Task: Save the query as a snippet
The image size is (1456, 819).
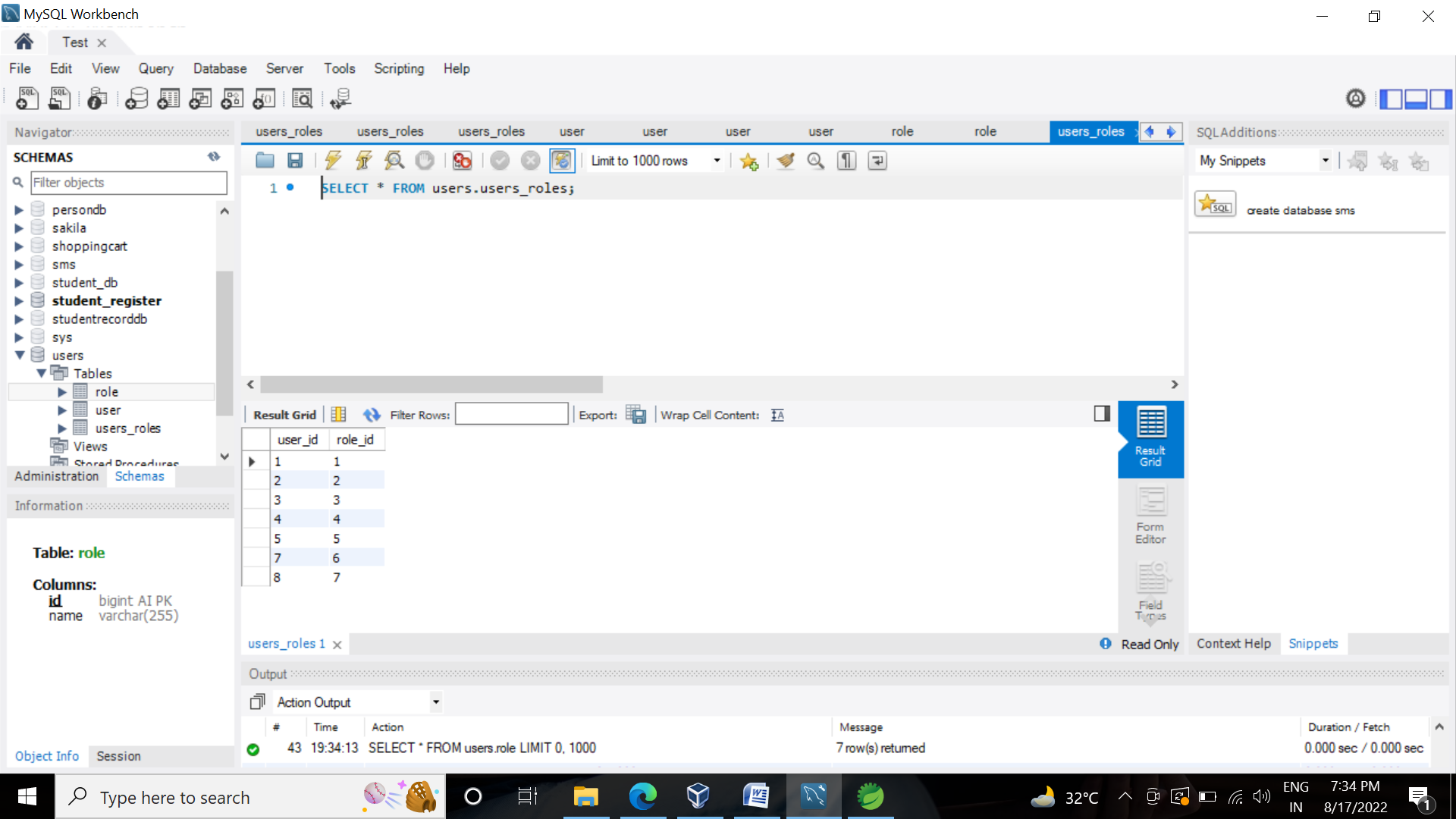Action: (x=749, y=160)
